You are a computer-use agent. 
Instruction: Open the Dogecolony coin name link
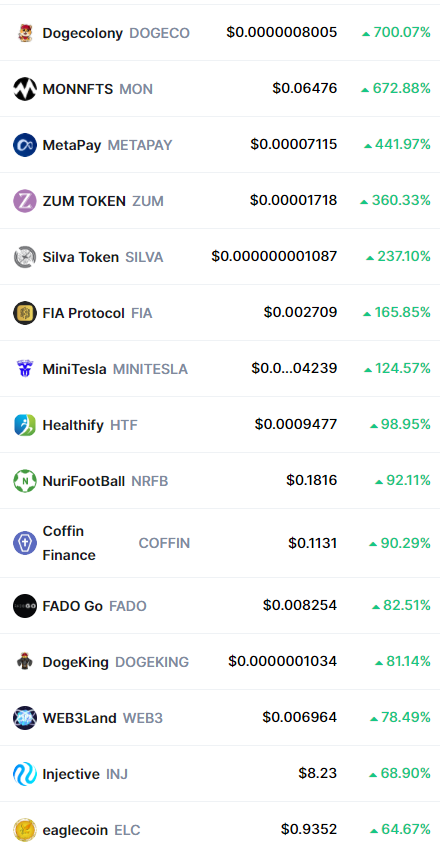pyautogui.click(x=82, y=33)
